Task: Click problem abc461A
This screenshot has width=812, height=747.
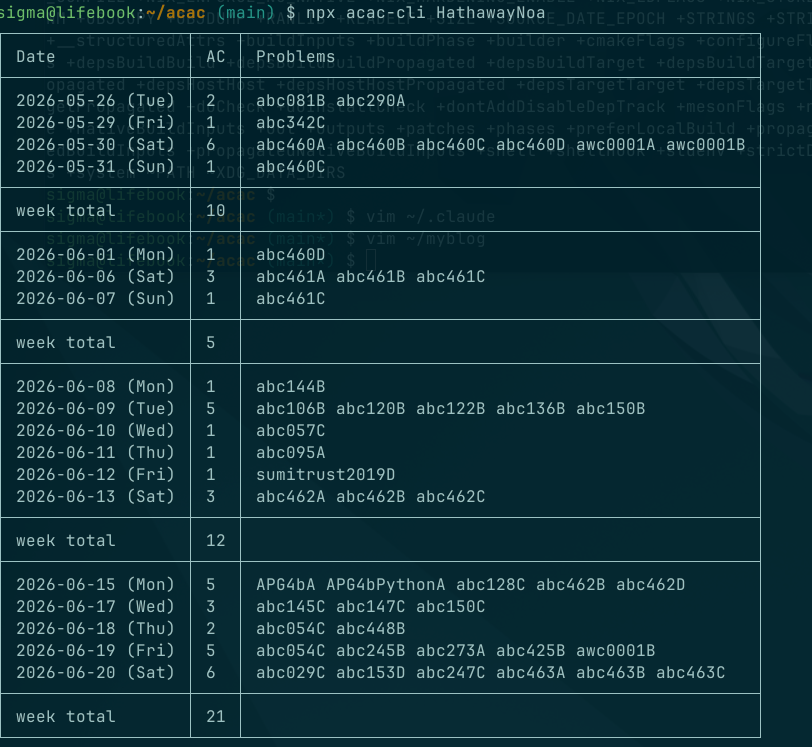Action: [x=291, y=277]
